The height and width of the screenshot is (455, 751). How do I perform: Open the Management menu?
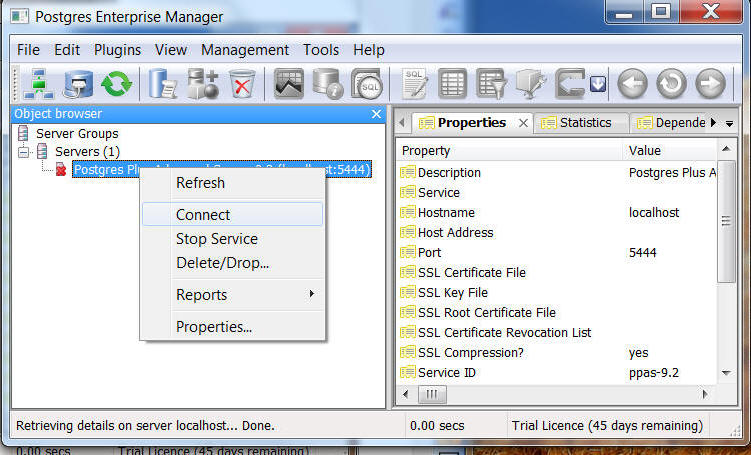[x=245, y=49]
